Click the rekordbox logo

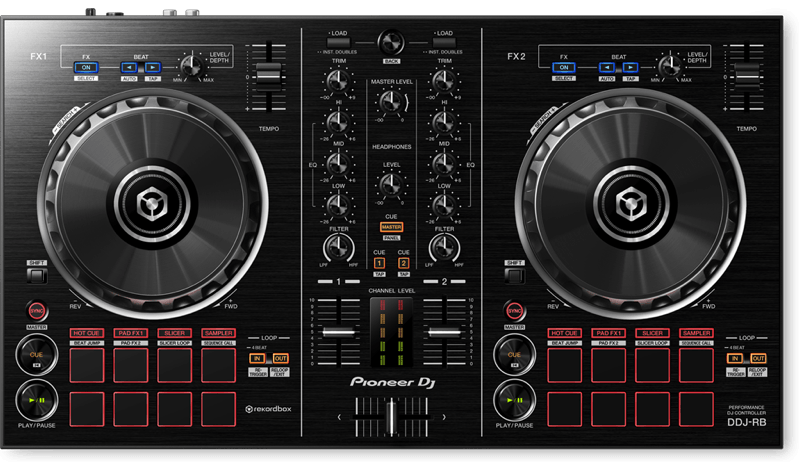[268, 409]
